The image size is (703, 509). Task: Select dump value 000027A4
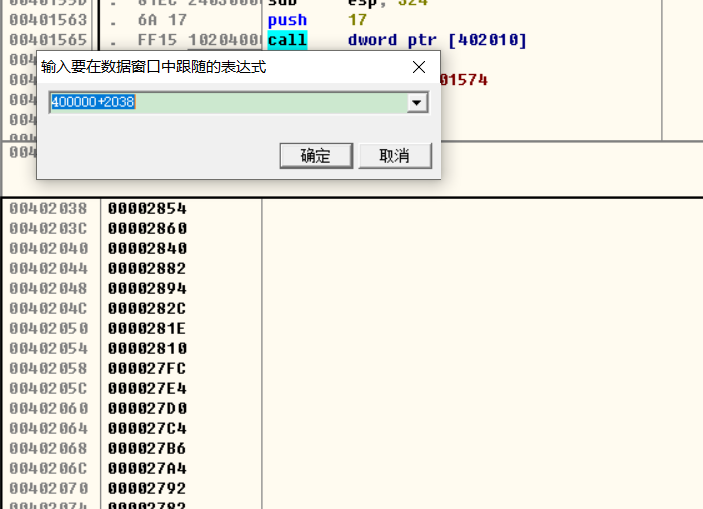pos(147,468)
